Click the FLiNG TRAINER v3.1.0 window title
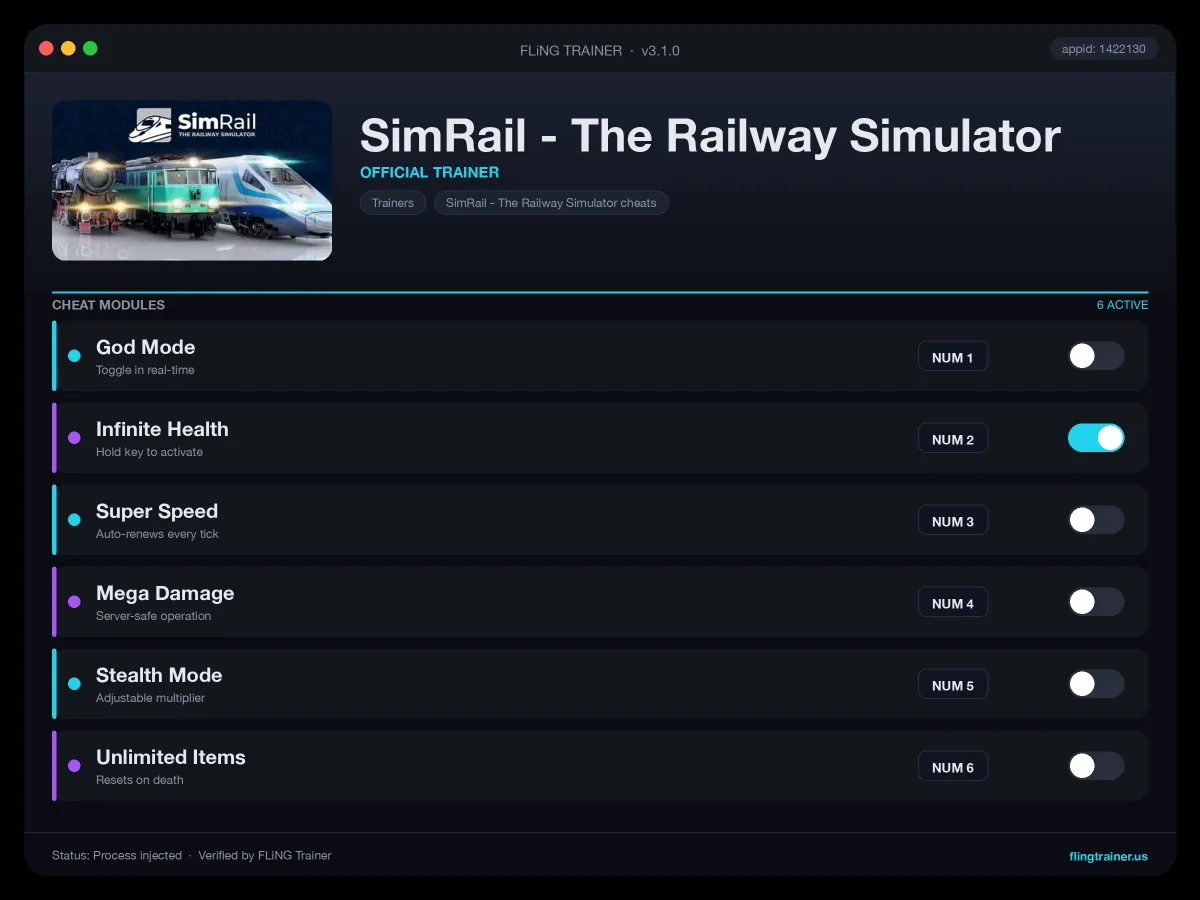1200x900 pixels. 600,50
